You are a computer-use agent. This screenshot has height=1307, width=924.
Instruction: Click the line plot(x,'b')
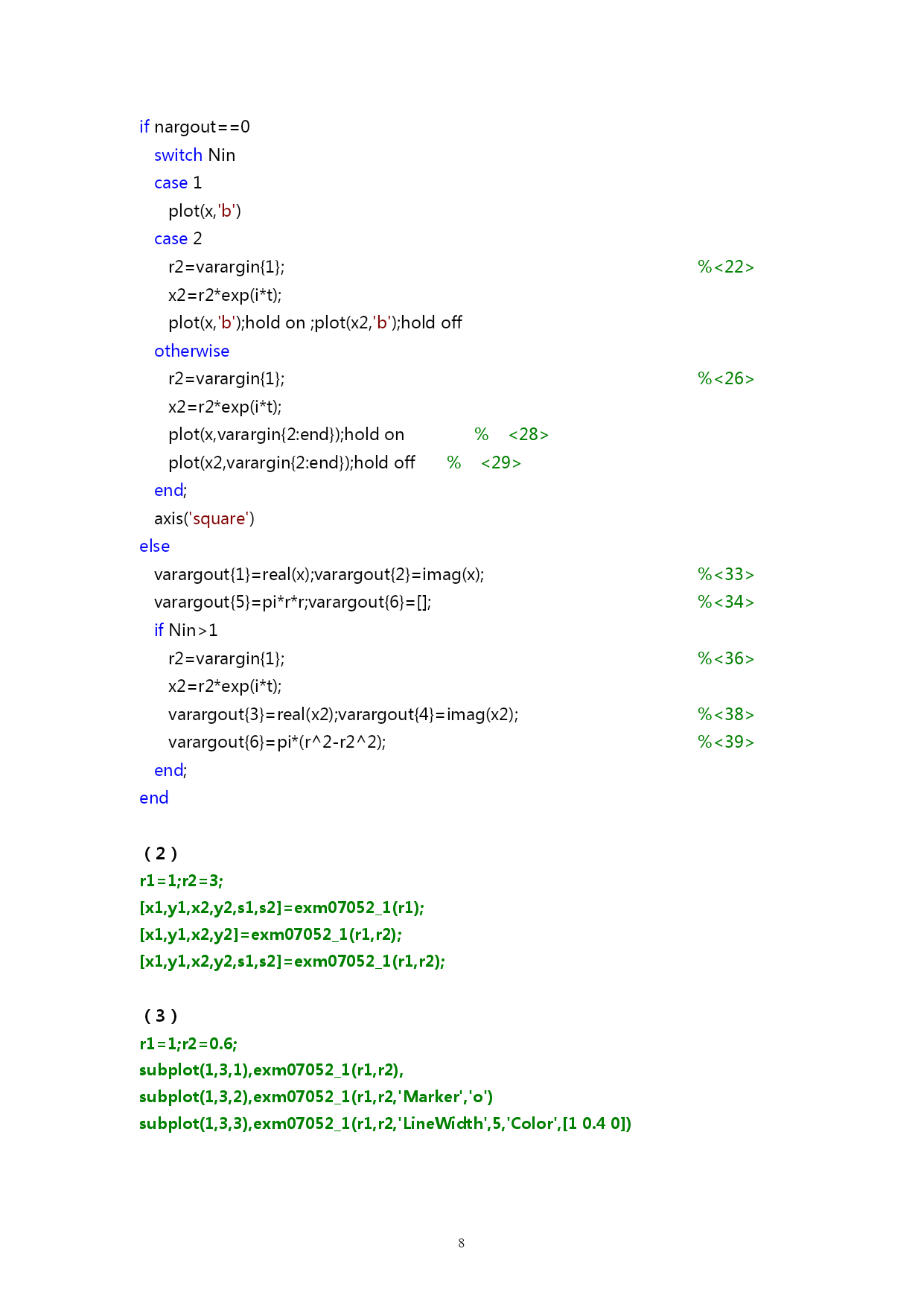coord(205,212)
